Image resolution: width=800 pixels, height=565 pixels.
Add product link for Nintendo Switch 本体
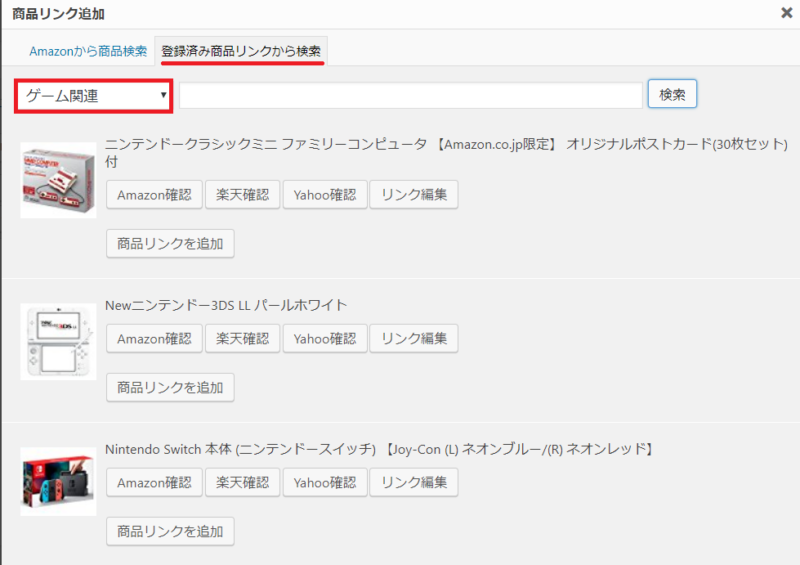click(x=170, y=531)
